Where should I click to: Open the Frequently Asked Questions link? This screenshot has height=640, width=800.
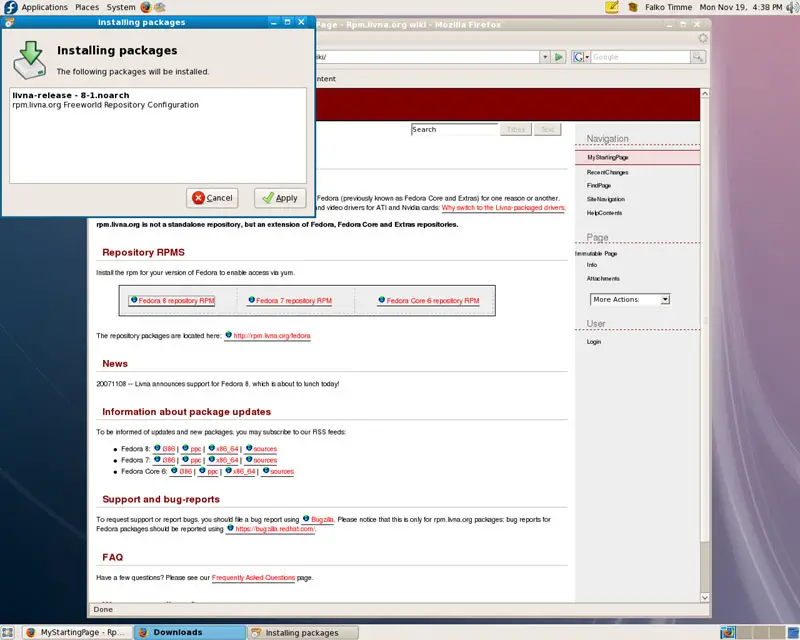[253, 578]
